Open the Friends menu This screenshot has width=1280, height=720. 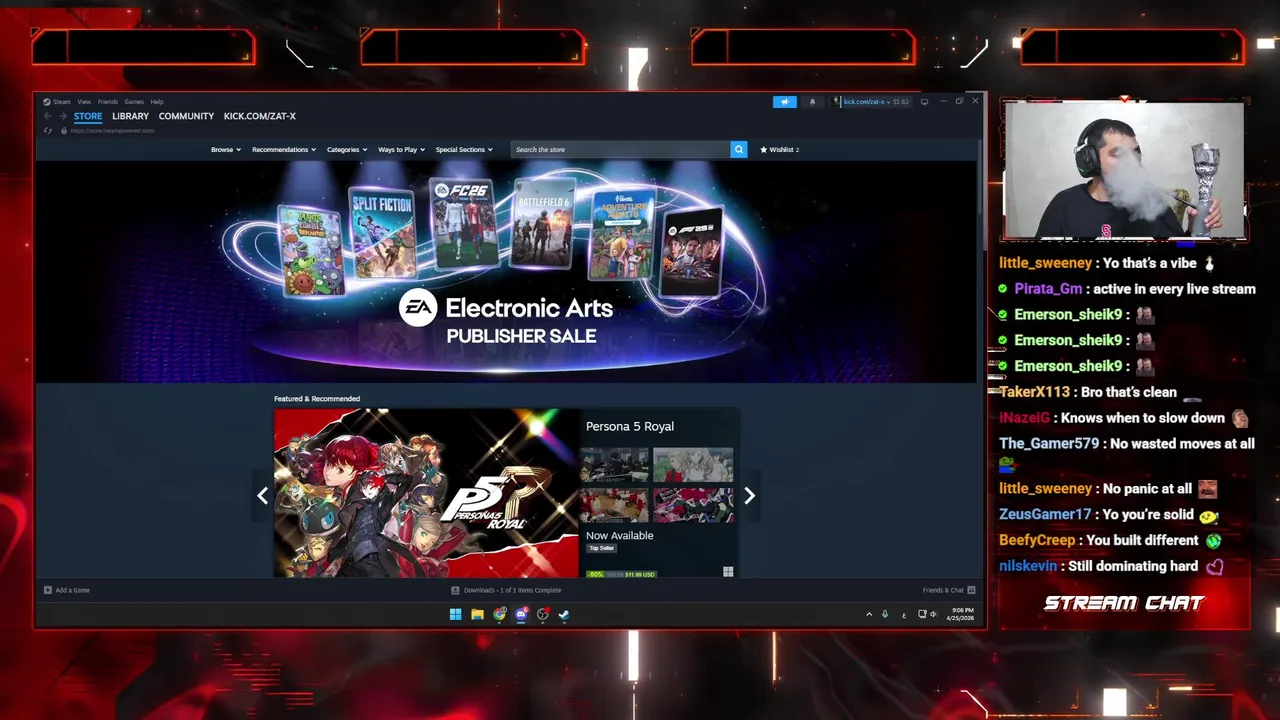(107, 101)
